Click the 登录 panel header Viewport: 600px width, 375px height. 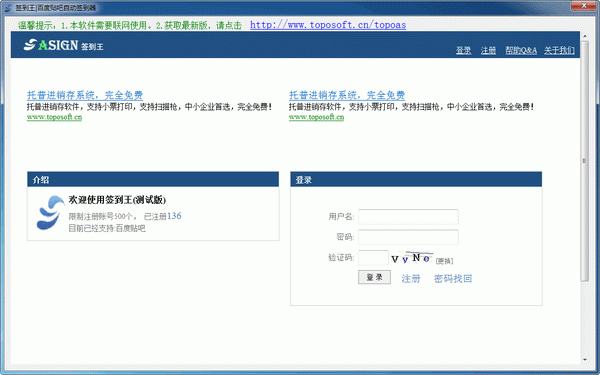(x=416, y=179)
